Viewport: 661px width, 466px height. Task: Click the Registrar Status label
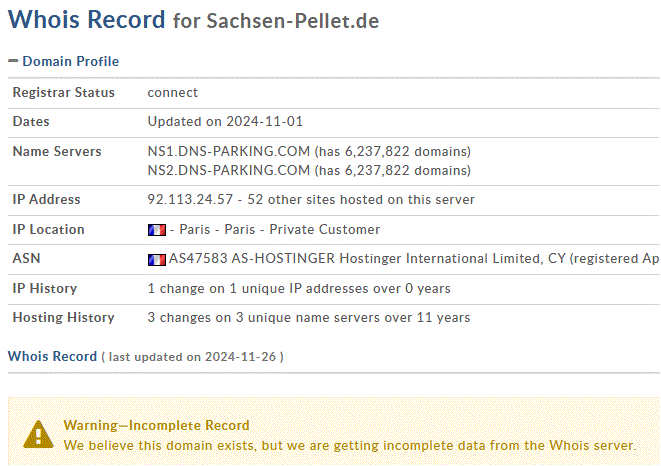64,92
